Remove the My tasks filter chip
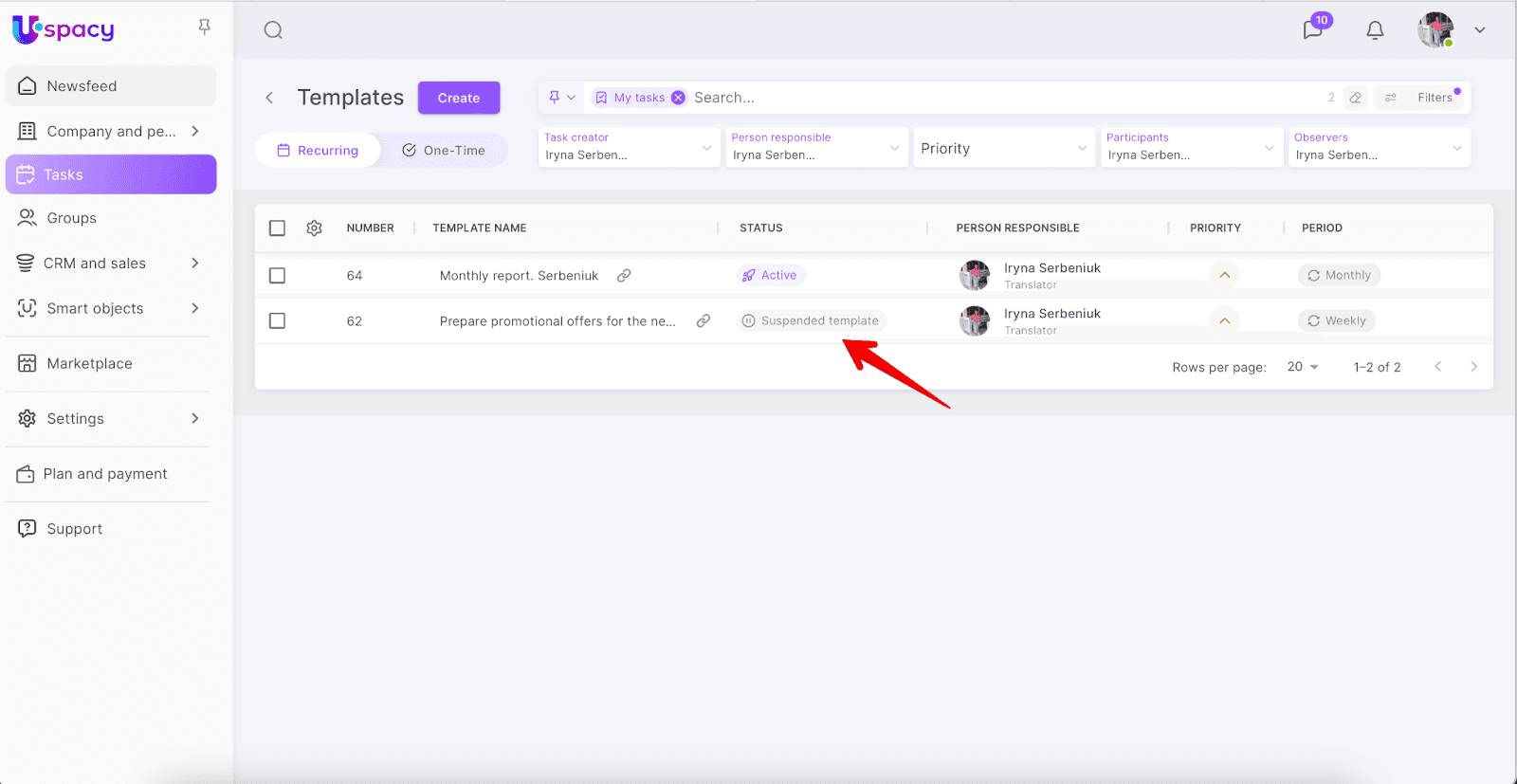 tap(678, 98)
